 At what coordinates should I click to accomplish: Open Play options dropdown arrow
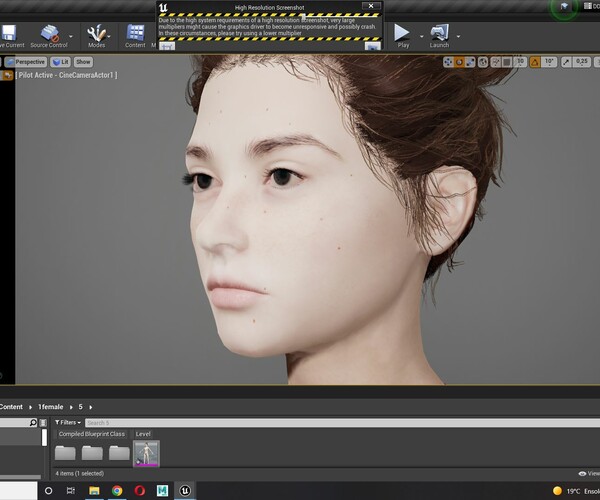(422, 36)
